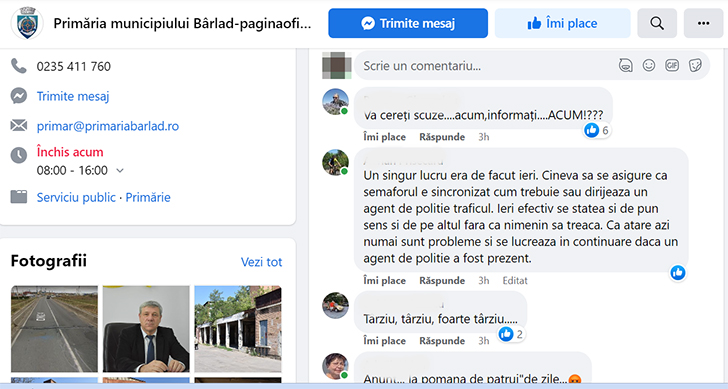Open the GIF picker in comment box
This screenshot has width=728, height=389.
(672, 65)
